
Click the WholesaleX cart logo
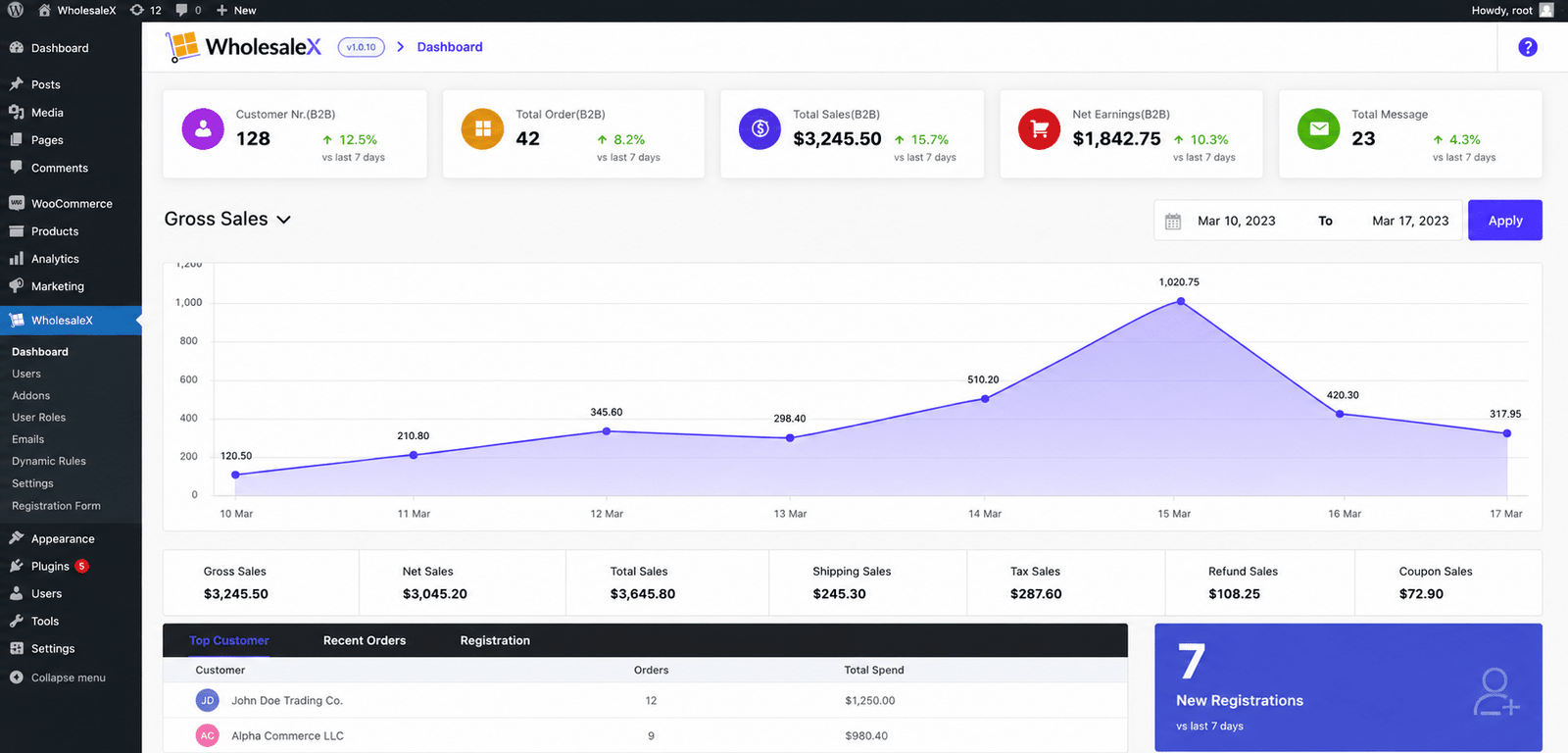click(x=182, y=47)
